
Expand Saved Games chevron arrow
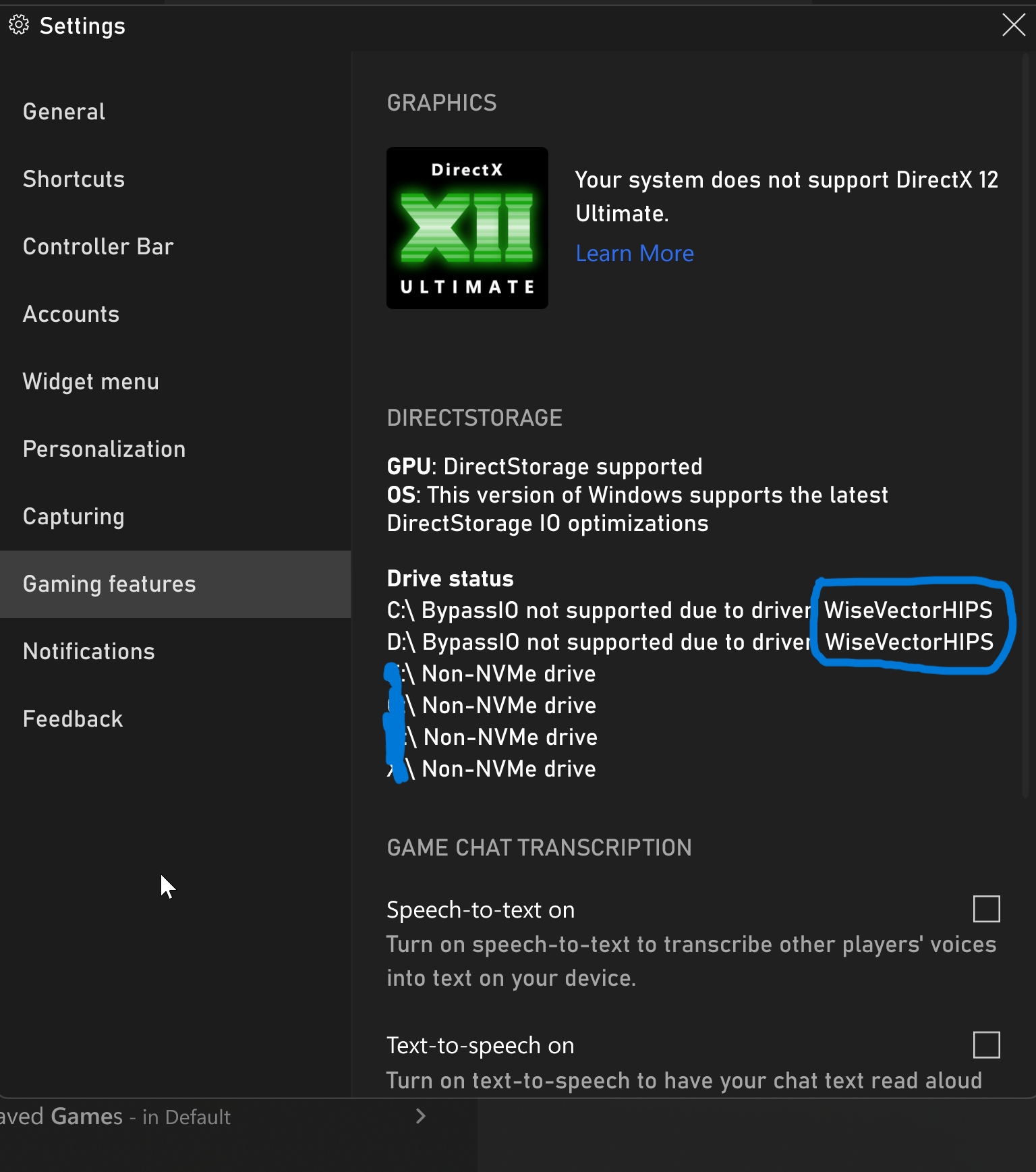coord(421,1117)
